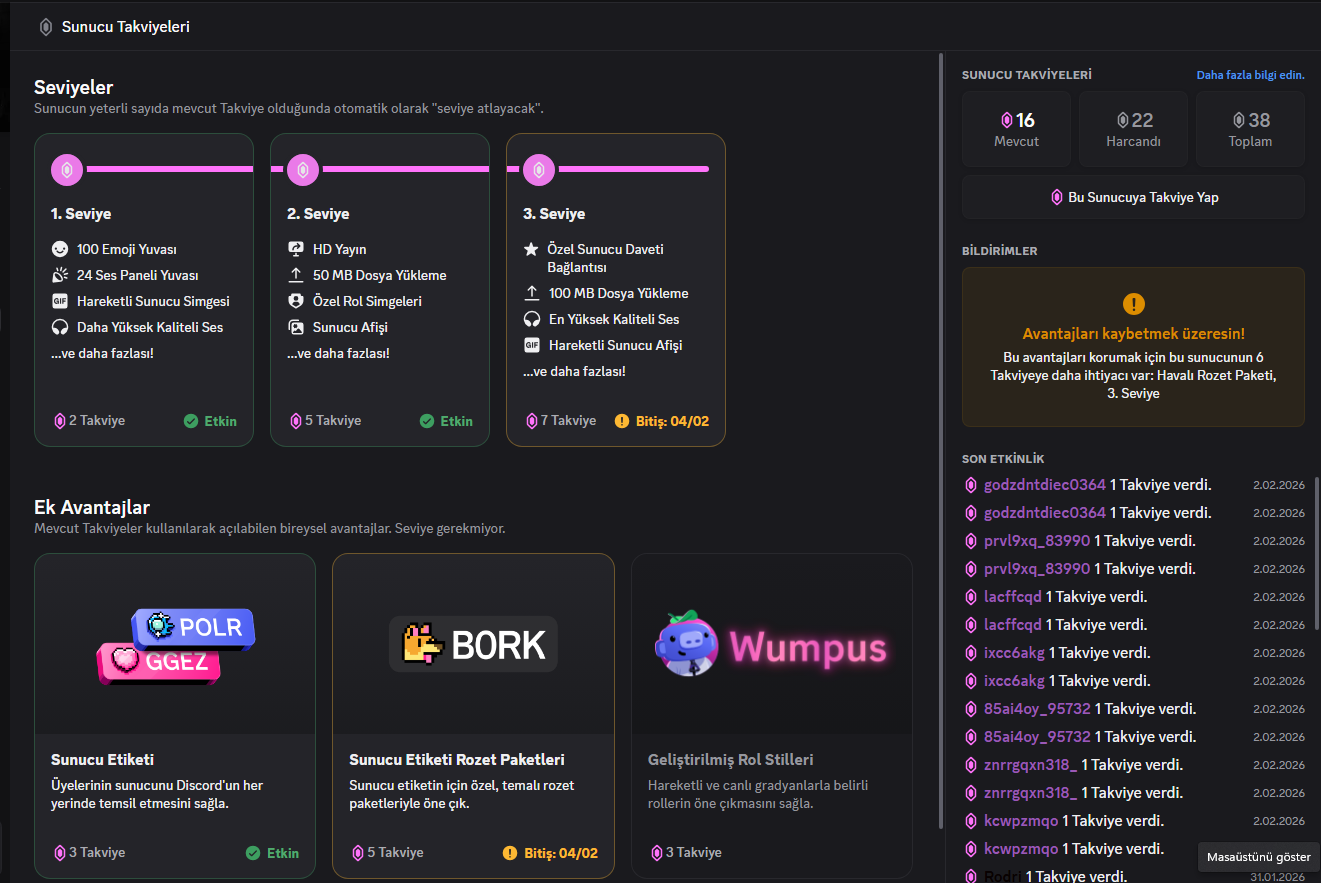Screen dimensions: 1321x883
Task: Click the emoji icon beside 100 Emoji Yuvası
Action: coord(60,249)
